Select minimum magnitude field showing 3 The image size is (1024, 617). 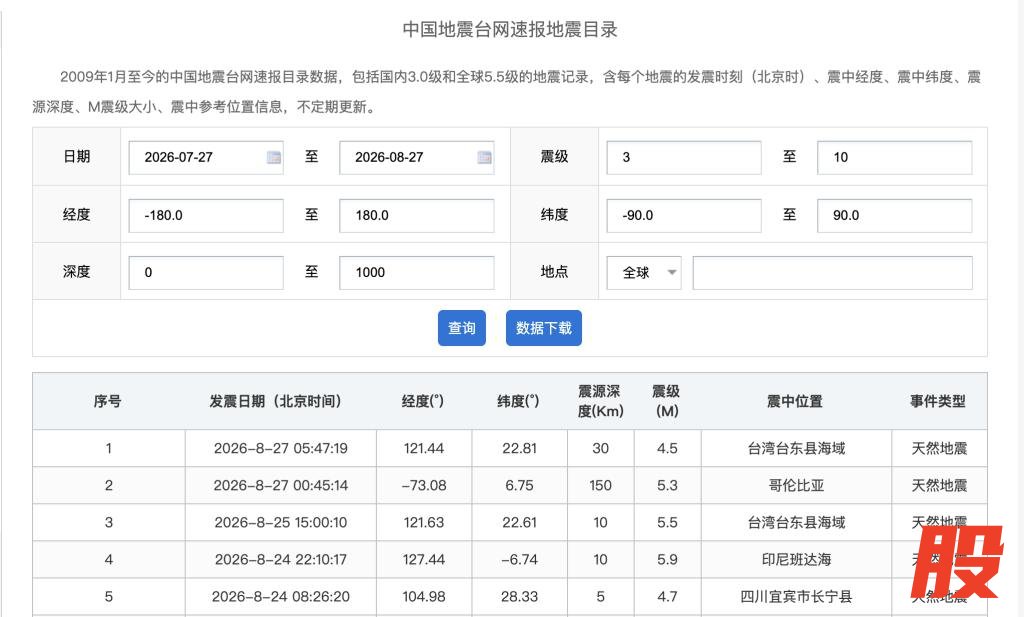click(684, 157)
